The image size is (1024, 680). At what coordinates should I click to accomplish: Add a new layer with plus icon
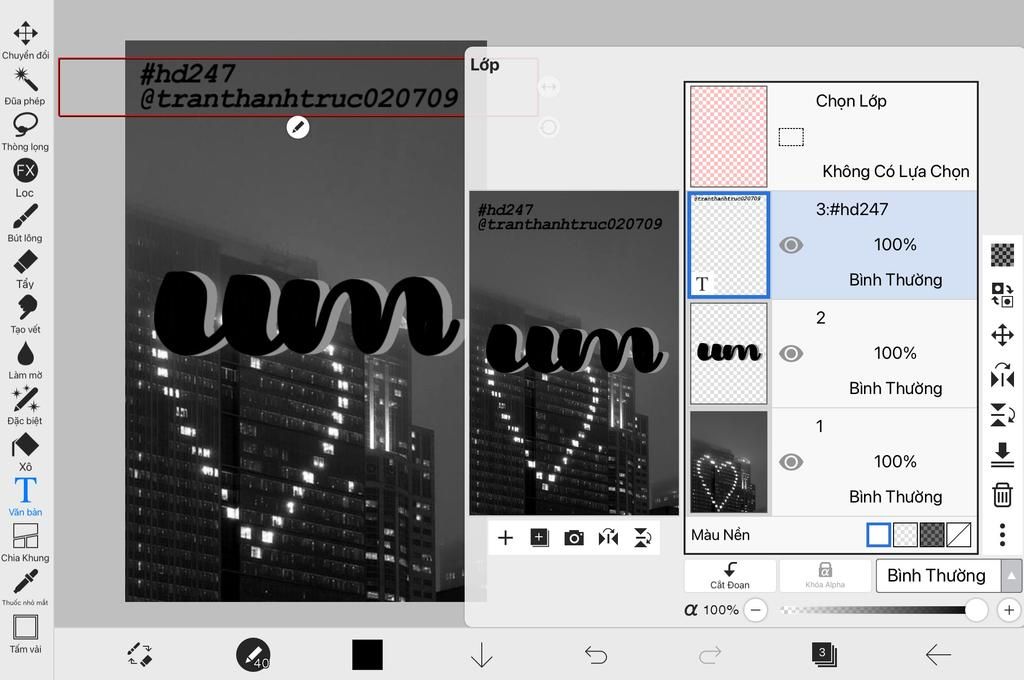pos(505,538)
